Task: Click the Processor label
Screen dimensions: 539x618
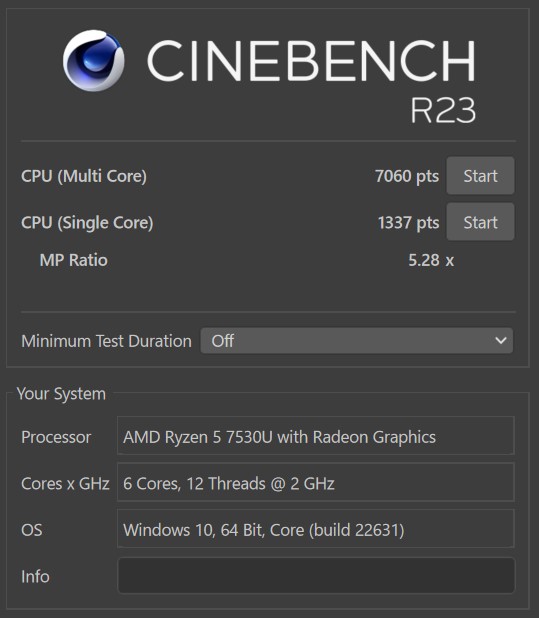Action: (56, 437)
